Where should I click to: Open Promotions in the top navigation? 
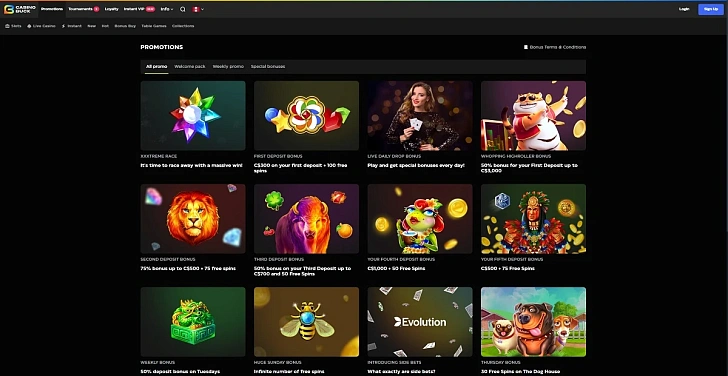(x=52, y=9)
